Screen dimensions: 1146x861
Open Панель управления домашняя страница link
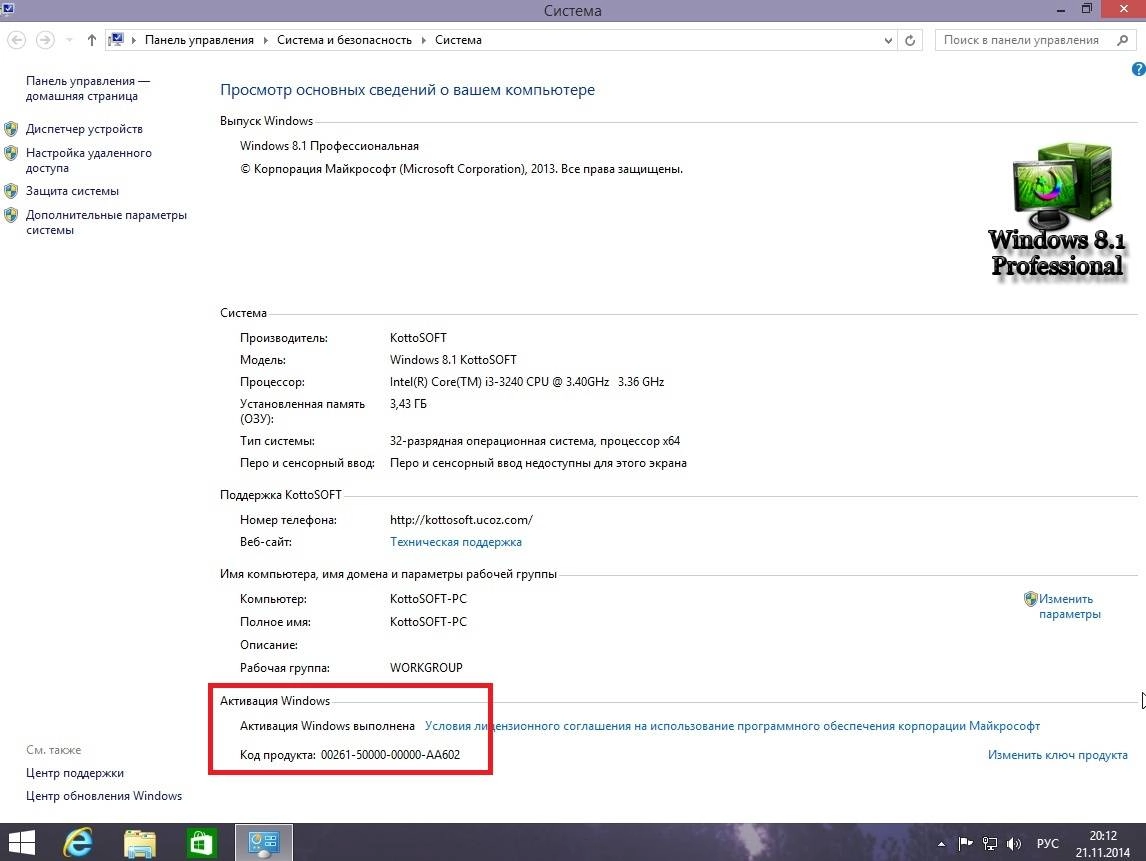pyautogui.click(x=88, y=88)
